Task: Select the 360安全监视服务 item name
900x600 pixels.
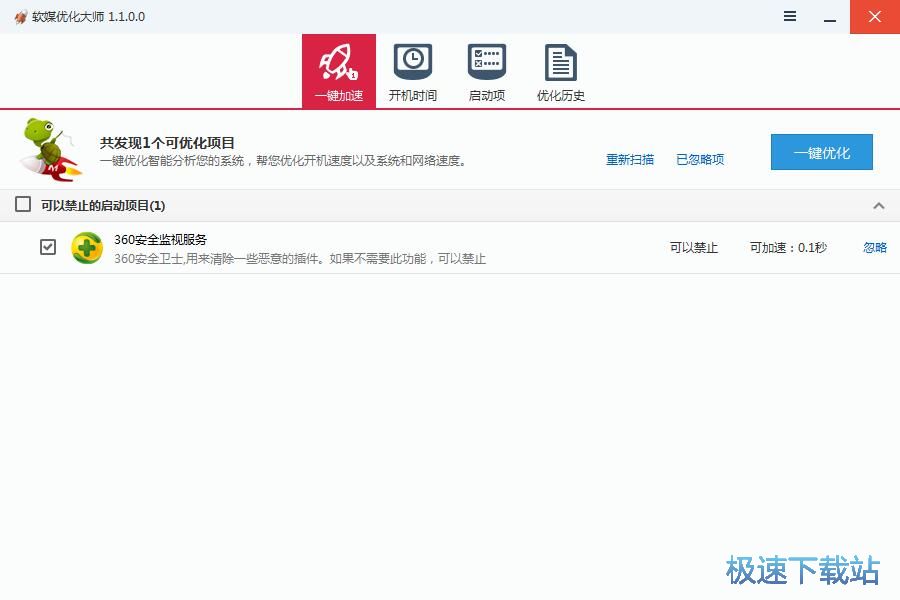Action: coord(160,239)
